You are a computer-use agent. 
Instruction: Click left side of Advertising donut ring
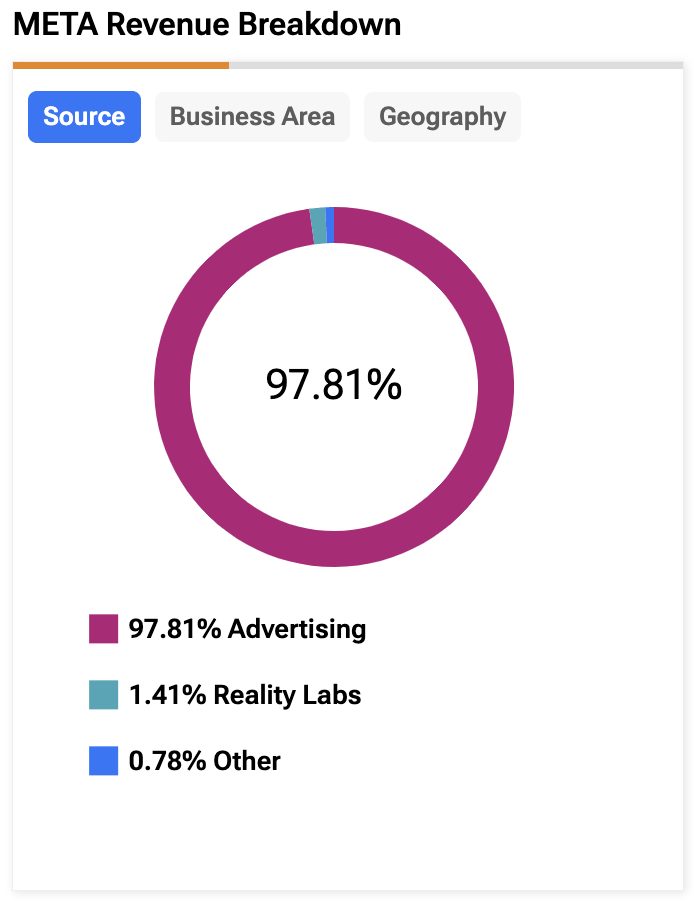tap(172, 387)
